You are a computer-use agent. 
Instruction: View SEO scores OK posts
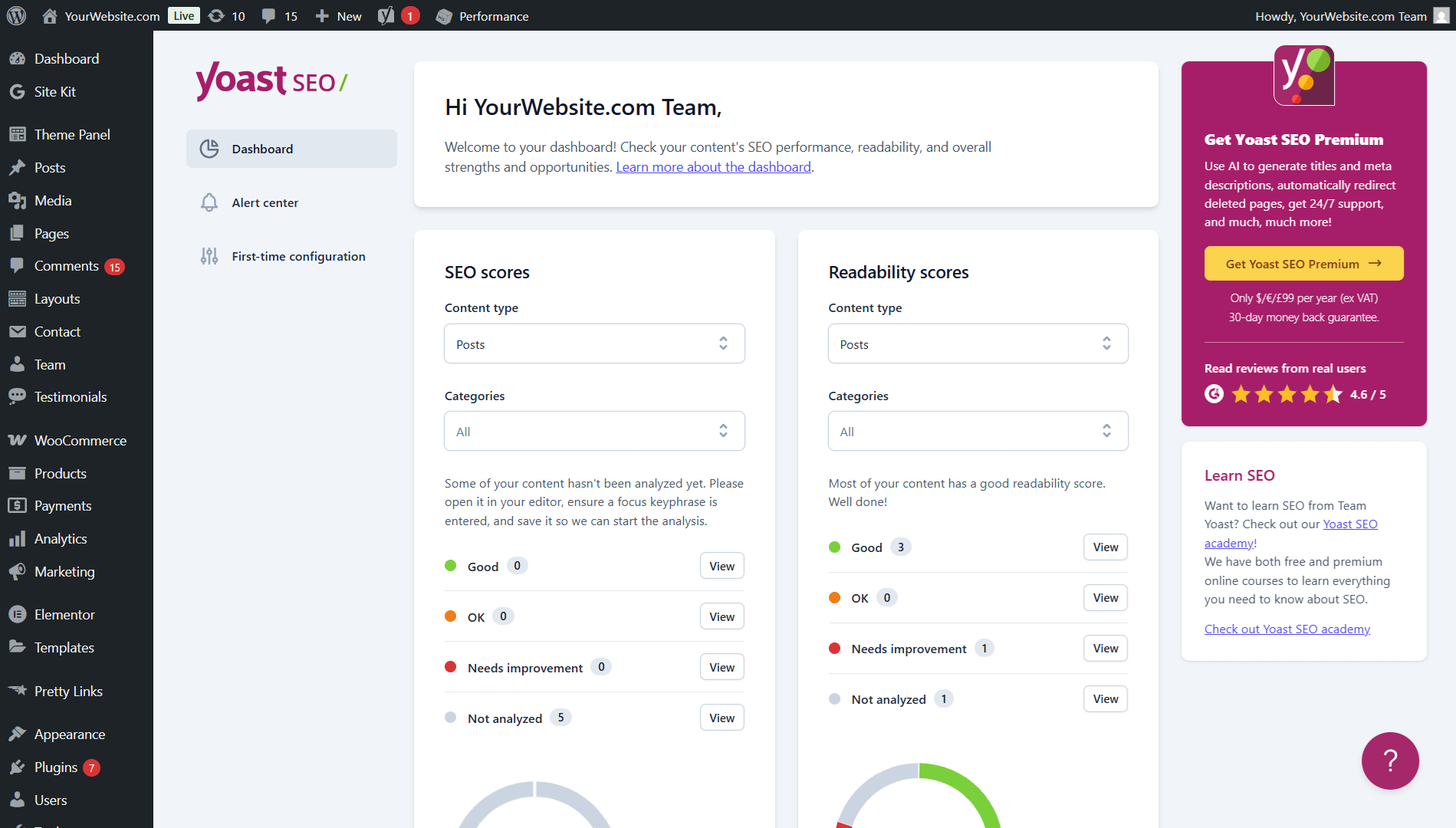point(721,616)
